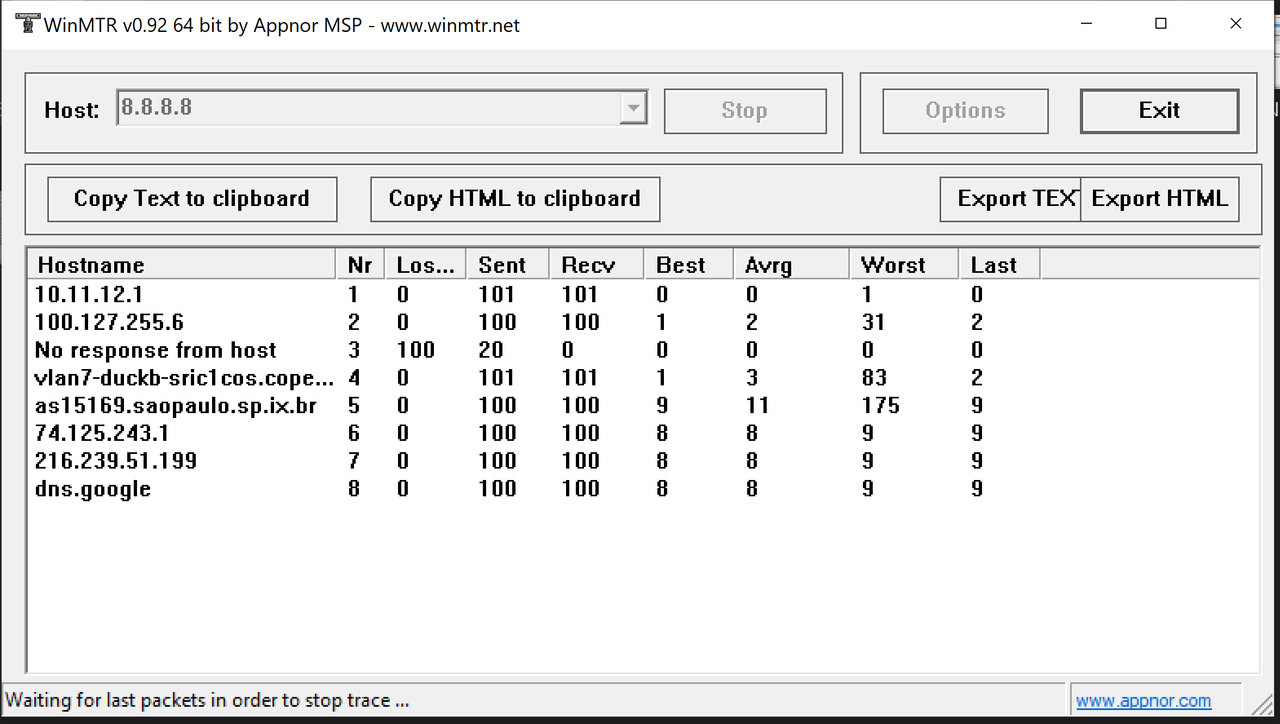Click the Worst column header
1280x724 pixels.
pos(904,265)
